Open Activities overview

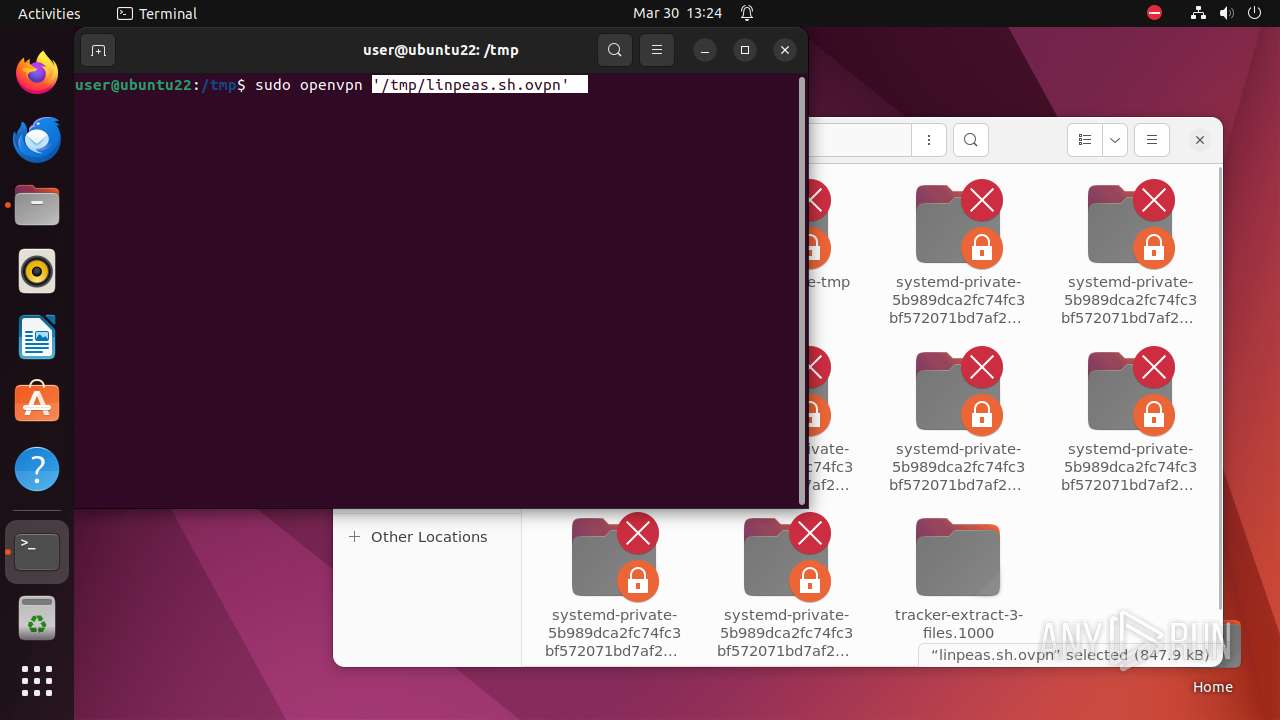(x=49, y=13)
